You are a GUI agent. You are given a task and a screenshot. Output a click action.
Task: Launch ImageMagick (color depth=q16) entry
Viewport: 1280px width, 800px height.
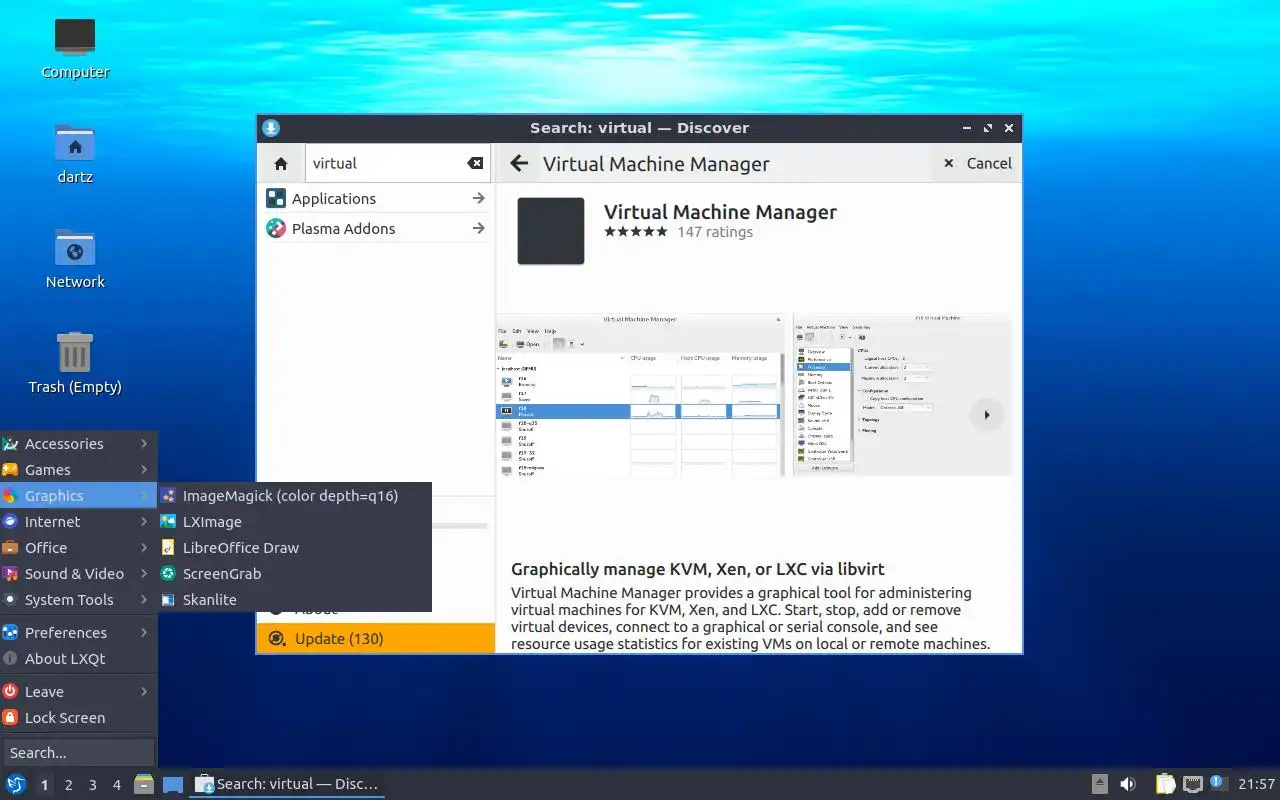tap(295, 496)
